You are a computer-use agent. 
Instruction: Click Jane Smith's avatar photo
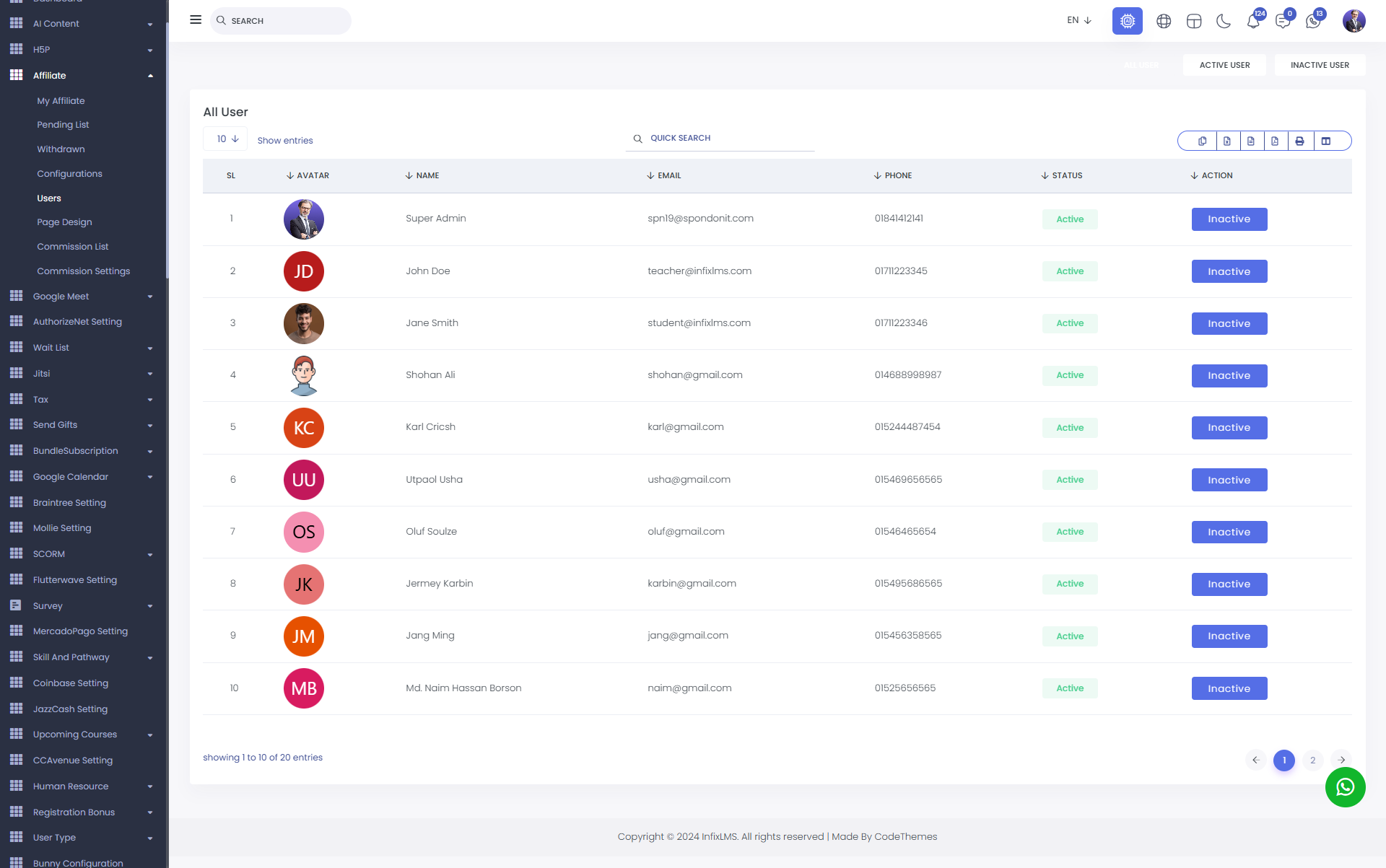tap(304, 323)
